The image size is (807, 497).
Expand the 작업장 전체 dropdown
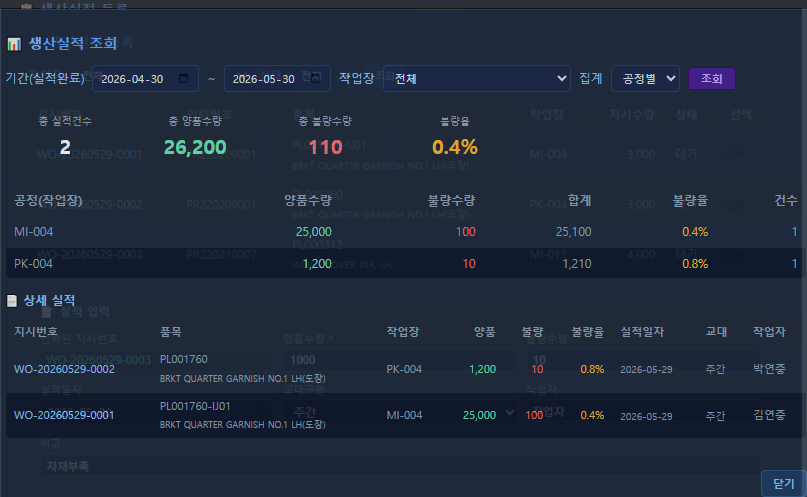pos(477,79)
